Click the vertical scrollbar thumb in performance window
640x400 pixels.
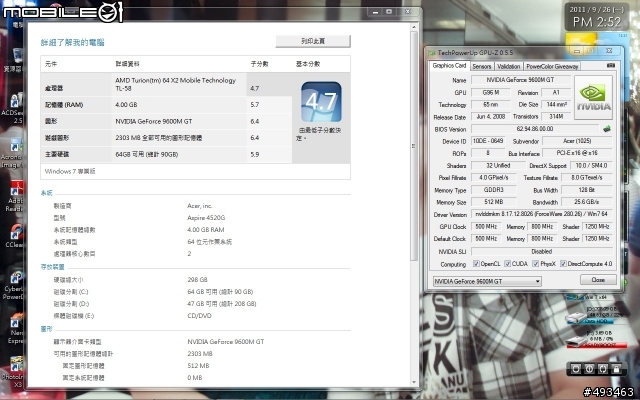click(414, 146)
